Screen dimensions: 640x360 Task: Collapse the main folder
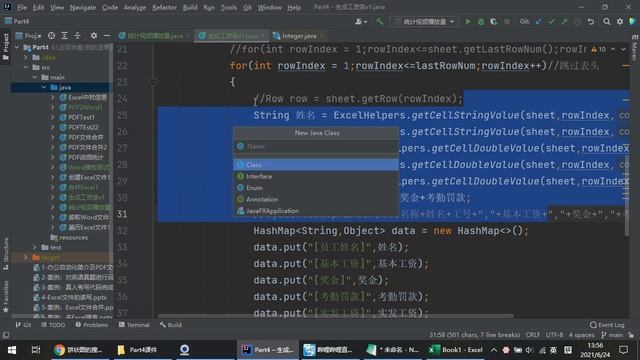pos(35,77)
